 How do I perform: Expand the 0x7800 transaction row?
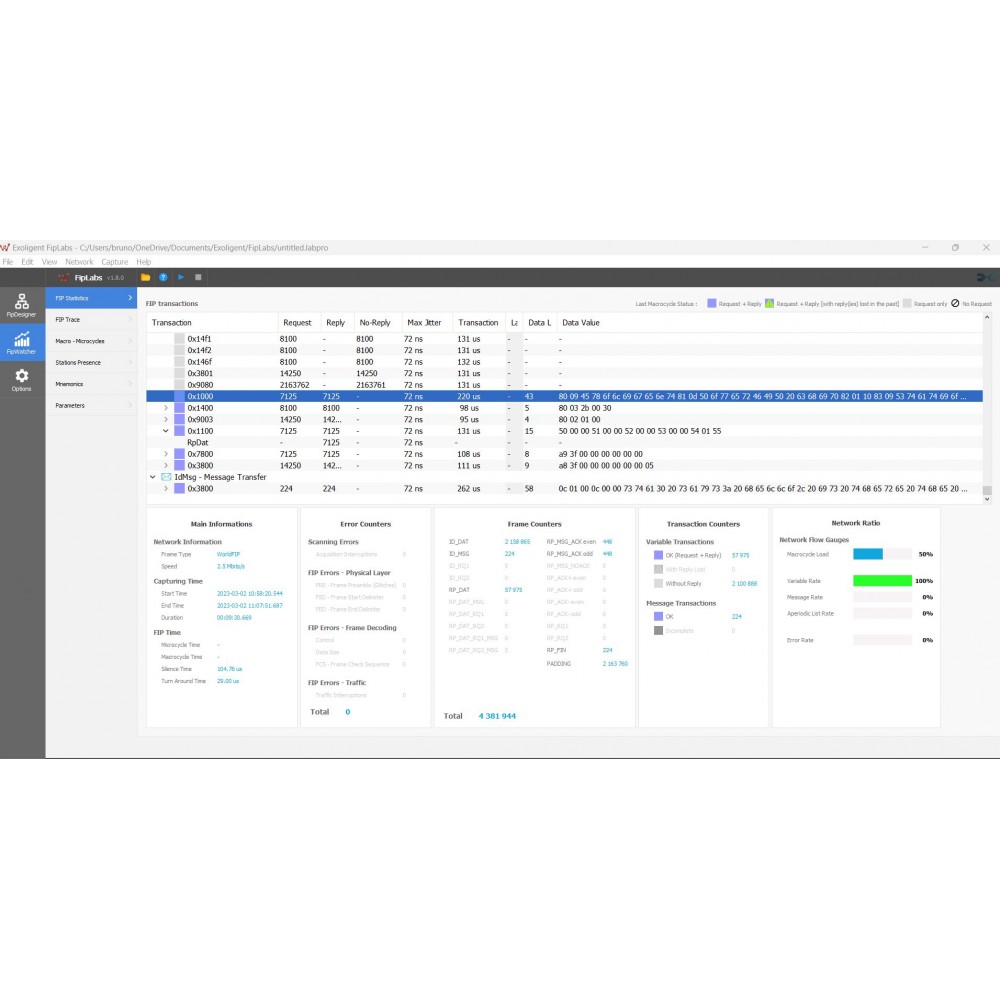[x=166, y=454]
